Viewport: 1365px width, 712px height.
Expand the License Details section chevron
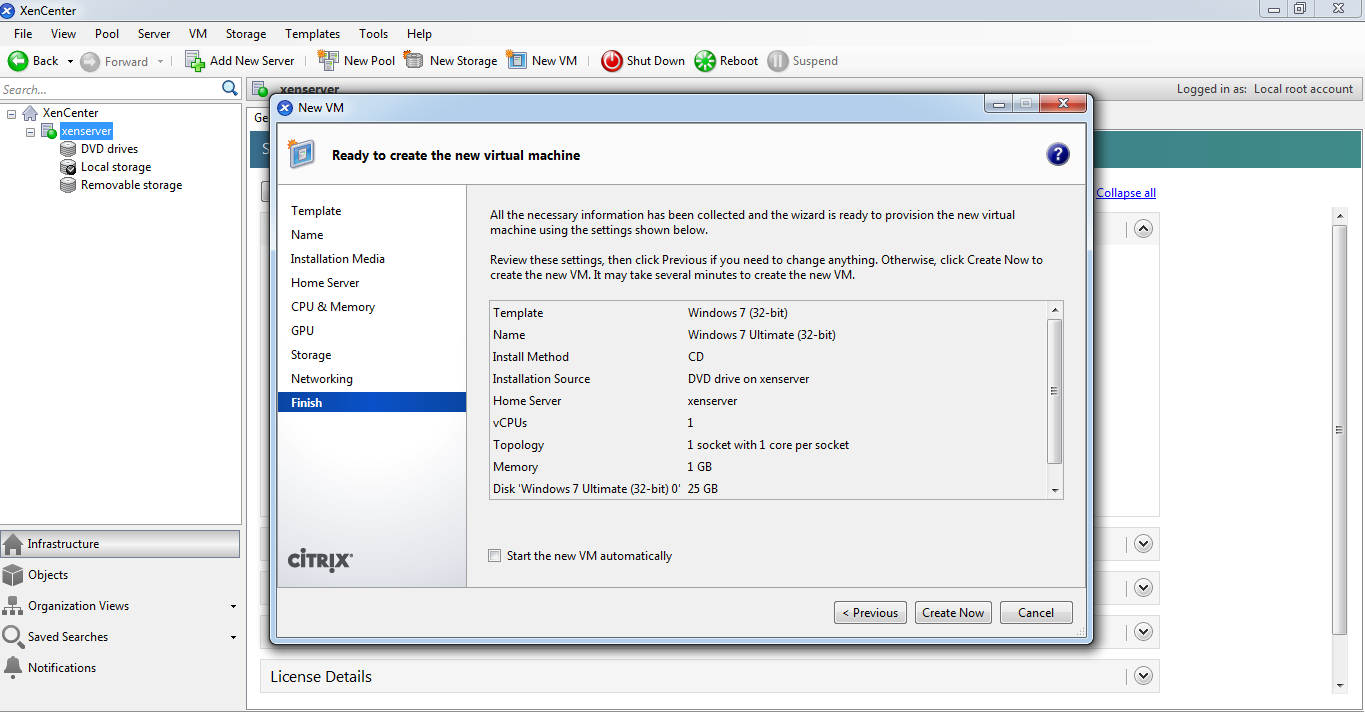1144,676
